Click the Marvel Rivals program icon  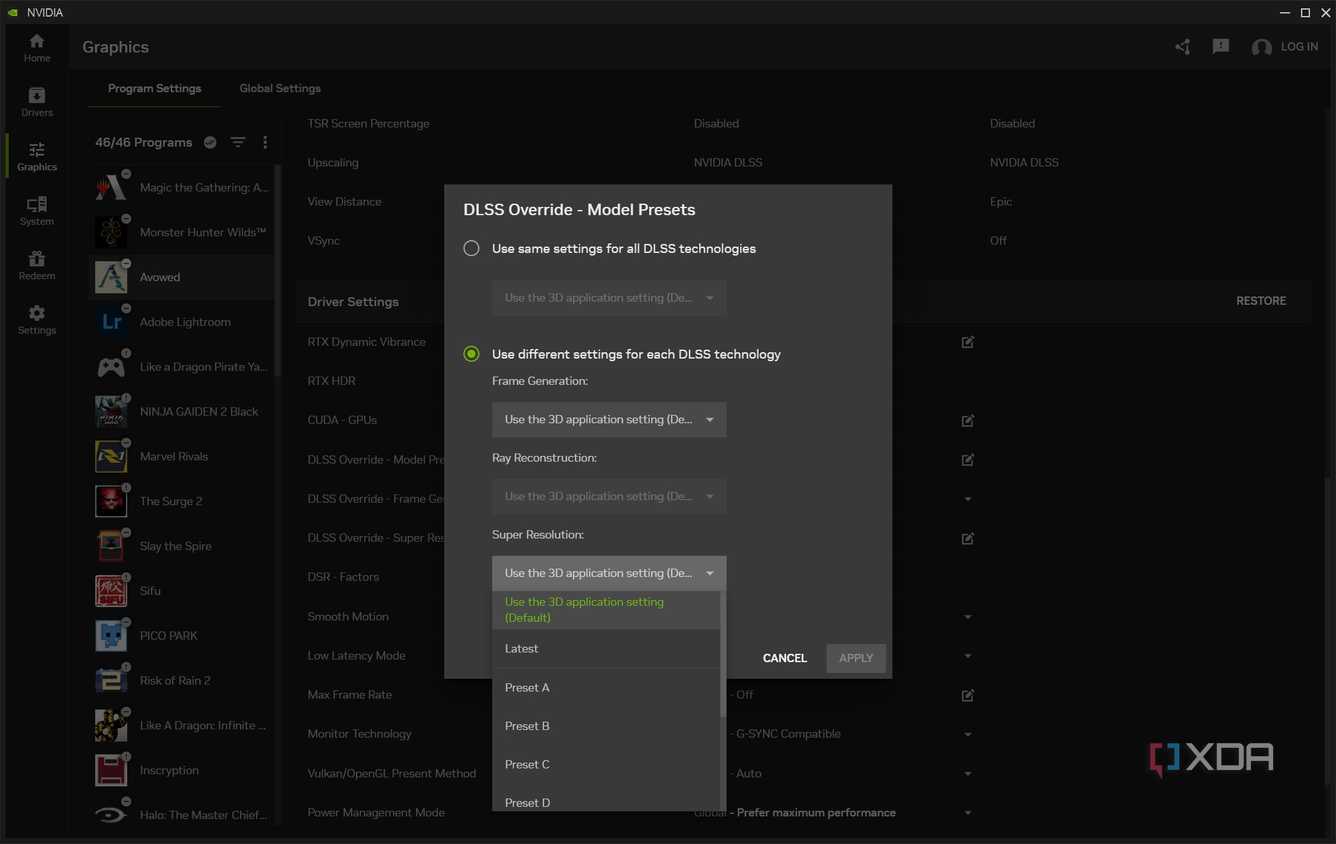click(x=111, y=456)
